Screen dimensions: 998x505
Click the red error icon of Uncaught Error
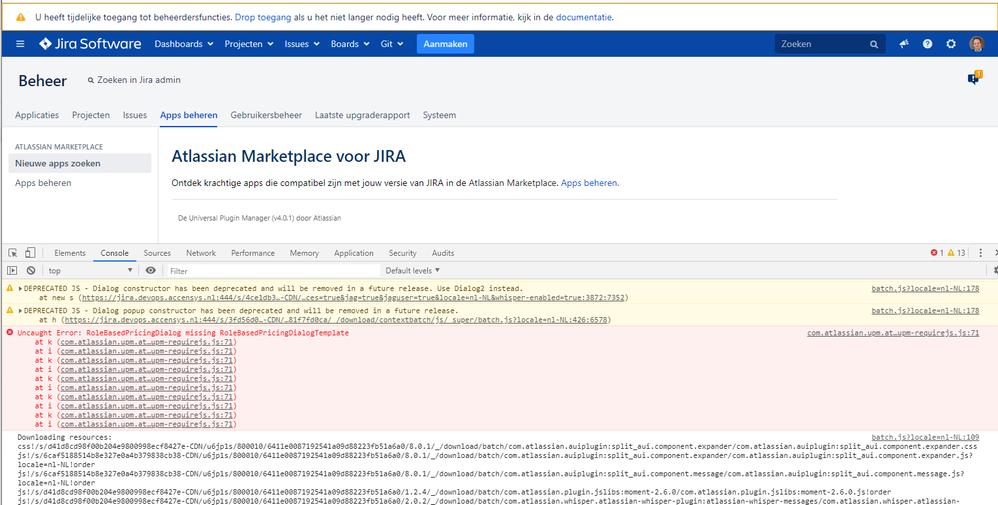[x=10, y=332]
